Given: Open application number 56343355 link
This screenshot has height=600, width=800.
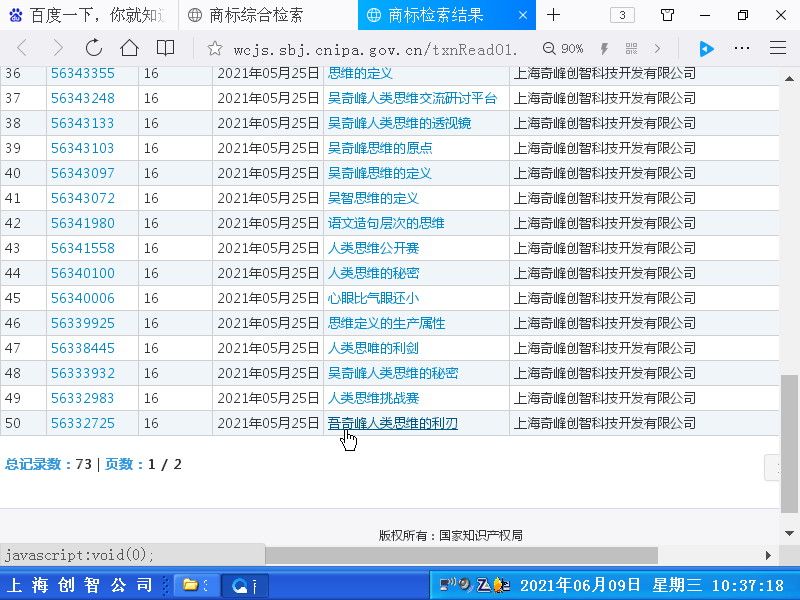Looking at the screenshot, I should click(82, 73).
